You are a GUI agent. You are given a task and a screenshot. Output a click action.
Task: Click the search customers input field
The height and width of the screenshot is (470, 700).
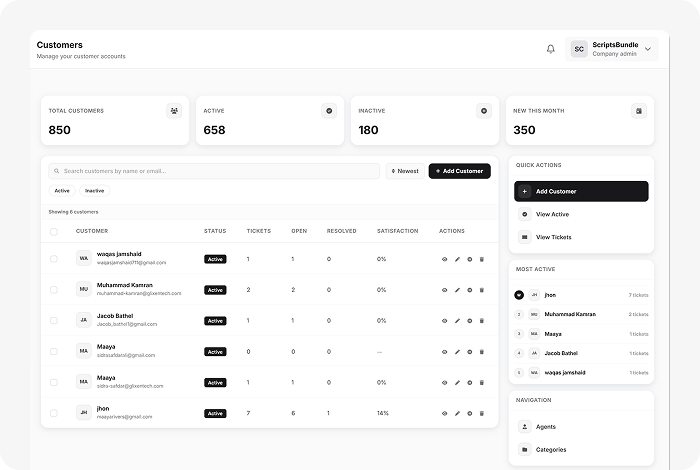coord(214,171)
